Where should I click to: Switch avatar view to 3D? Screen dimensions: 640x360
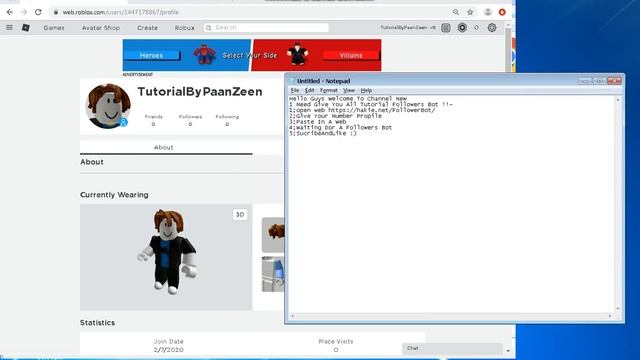(240, 215)
